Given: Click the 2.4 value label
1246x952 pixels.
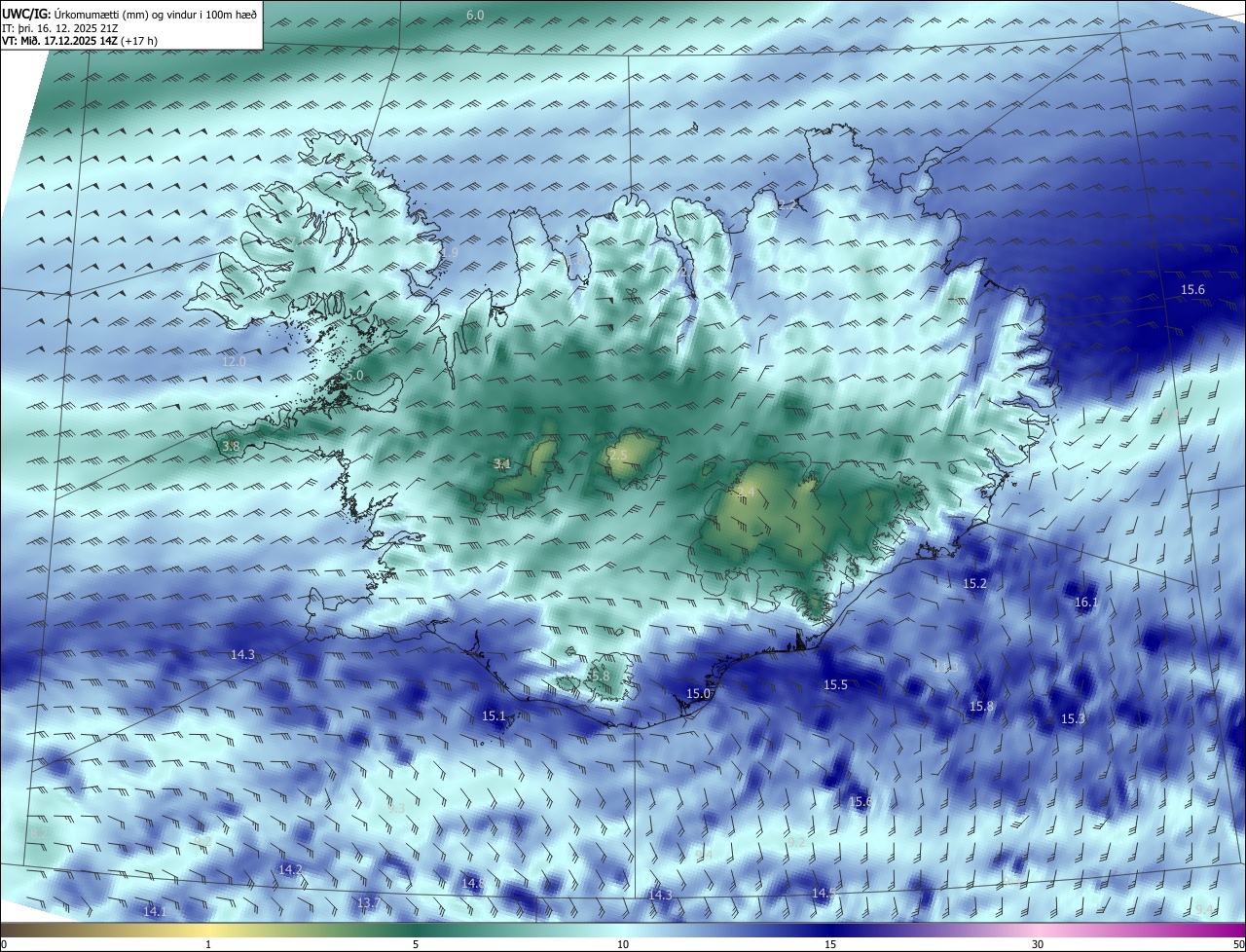Looking at the screenshot, I should pyautogui.click(x=747, y=493).
